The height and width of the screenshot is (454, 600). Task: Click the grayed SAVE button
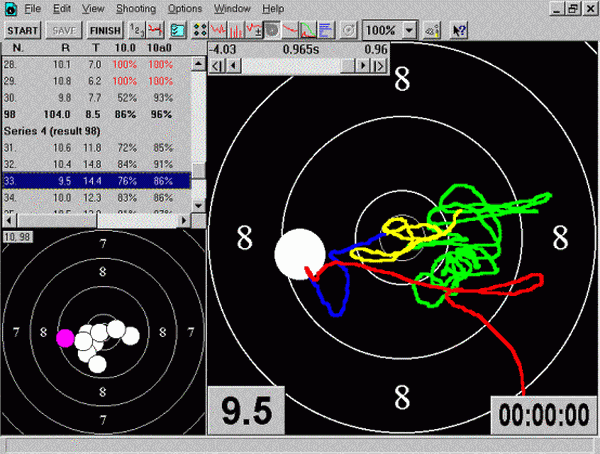coord(64,31)
